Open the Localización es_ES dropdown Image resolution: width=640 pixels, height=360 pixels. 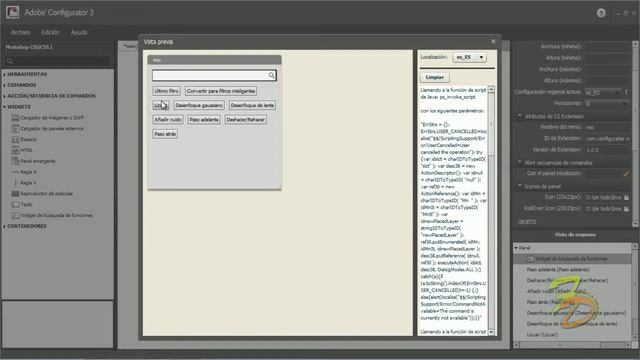469,57
